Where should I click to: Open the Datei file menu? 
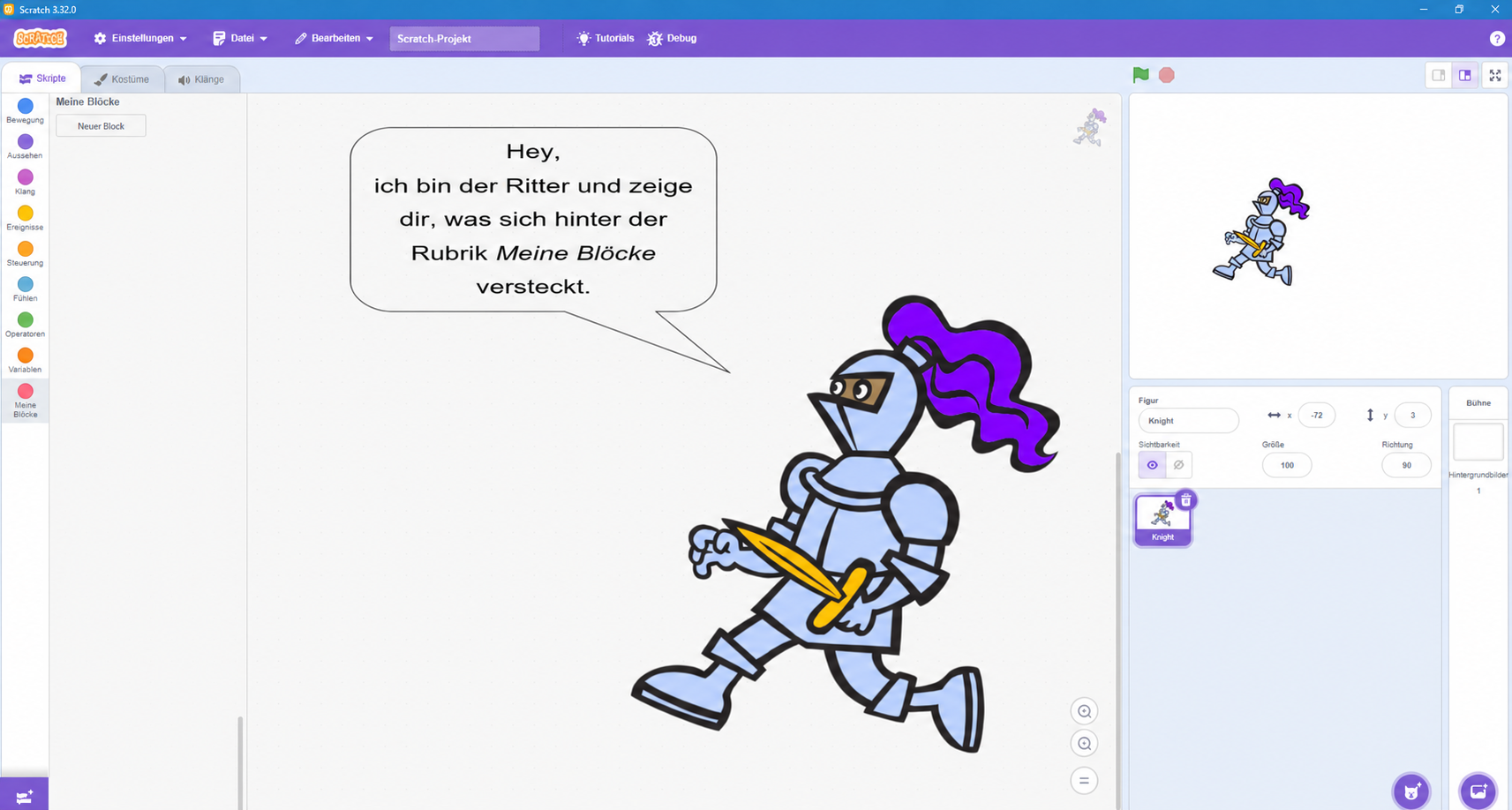(x=240, y=38)
